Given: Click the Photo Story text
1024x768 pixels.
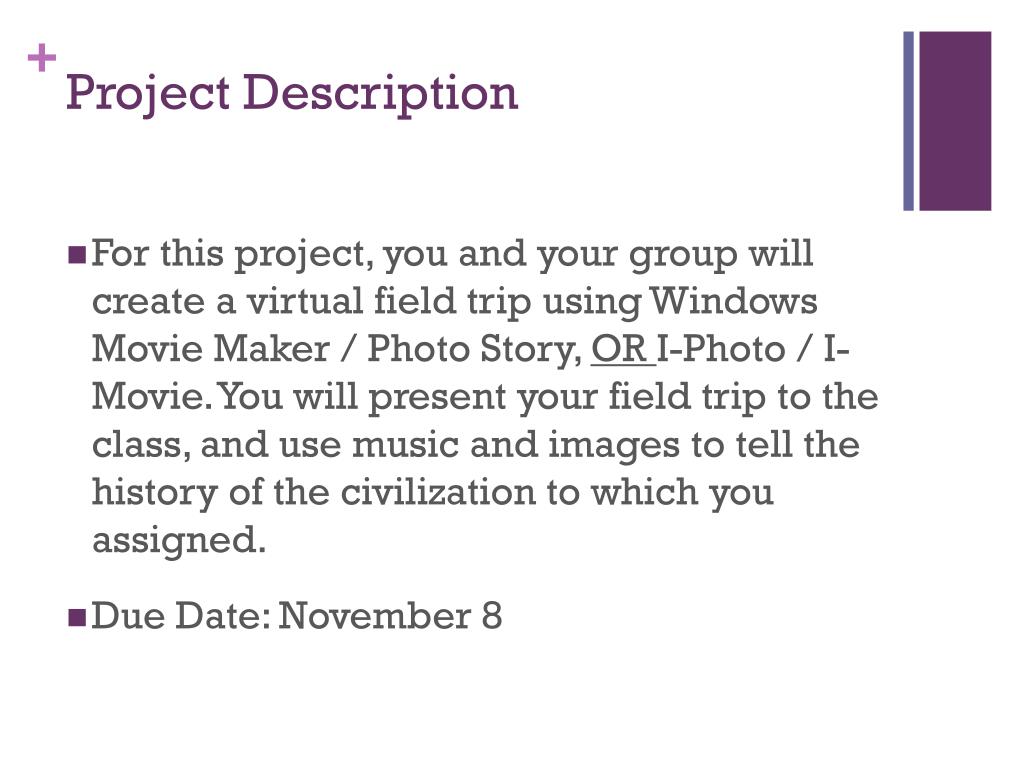Looking at the screenshot, I should [x=474, y=349].
